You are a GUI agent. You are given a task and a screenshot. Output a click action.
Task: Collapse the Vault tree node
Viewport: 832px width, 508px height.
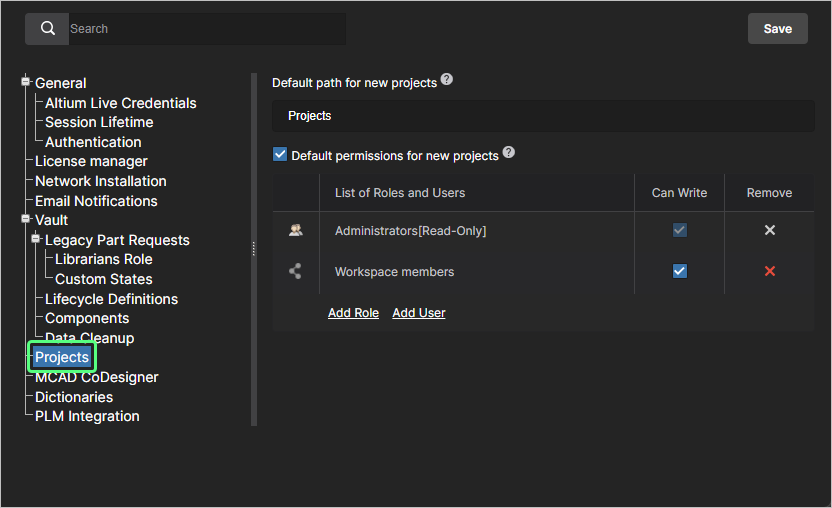pos(25,219)
